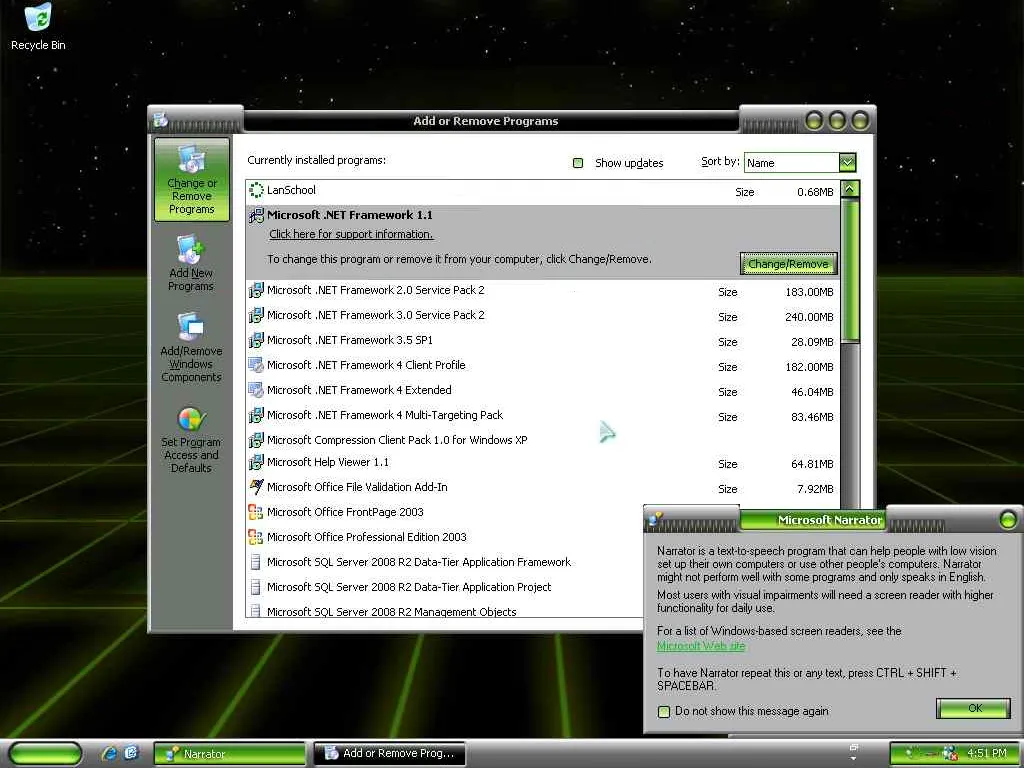This screenshot has width=1024, height=768.
Task: Click OK in Microsoft Narrator dialog
Action: tap(974, 709)
